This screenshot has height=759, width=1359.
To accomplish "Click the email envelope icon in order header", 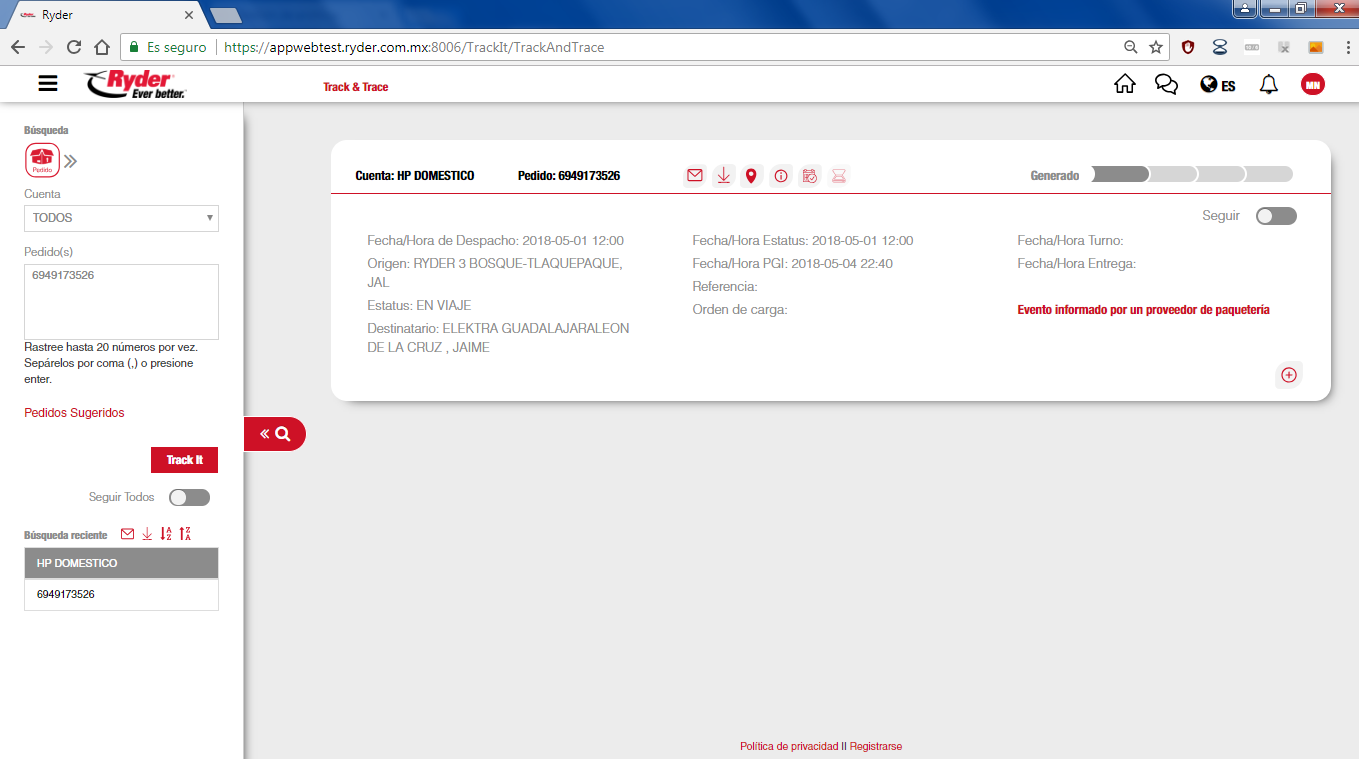I will (x=694, y=176).
